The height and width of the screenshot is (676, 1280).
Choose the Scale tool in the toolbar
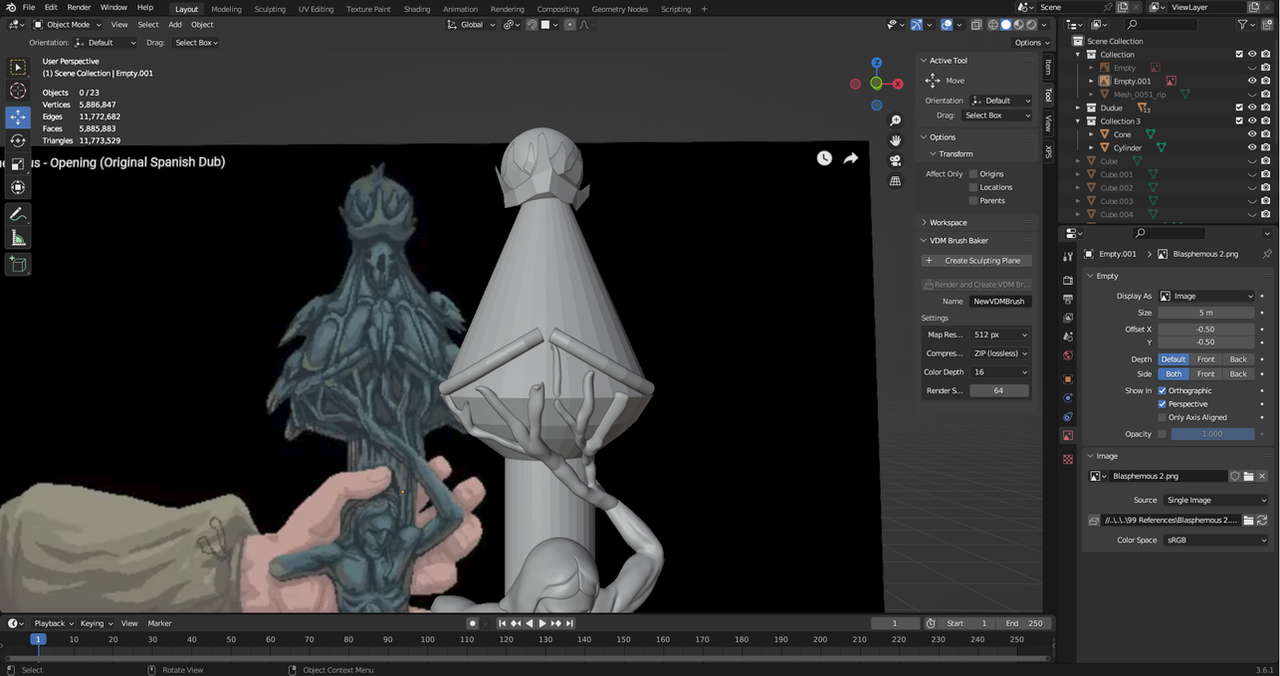(x=18, y=164)
